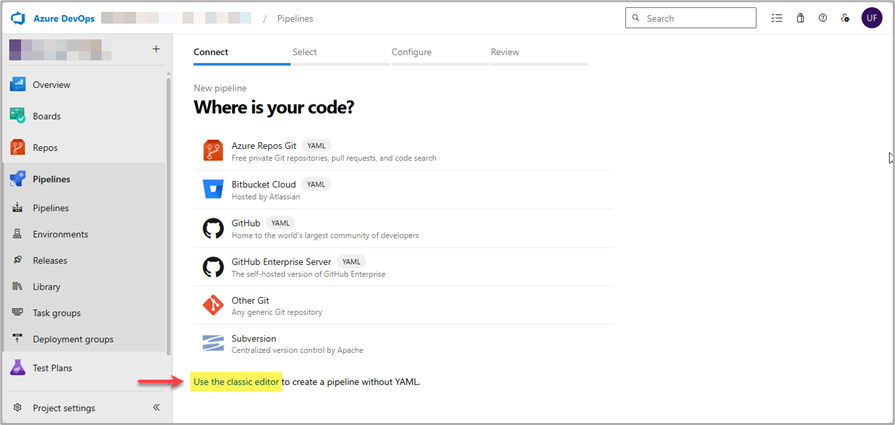Open the UF user avatar menu

click(871, 18)
